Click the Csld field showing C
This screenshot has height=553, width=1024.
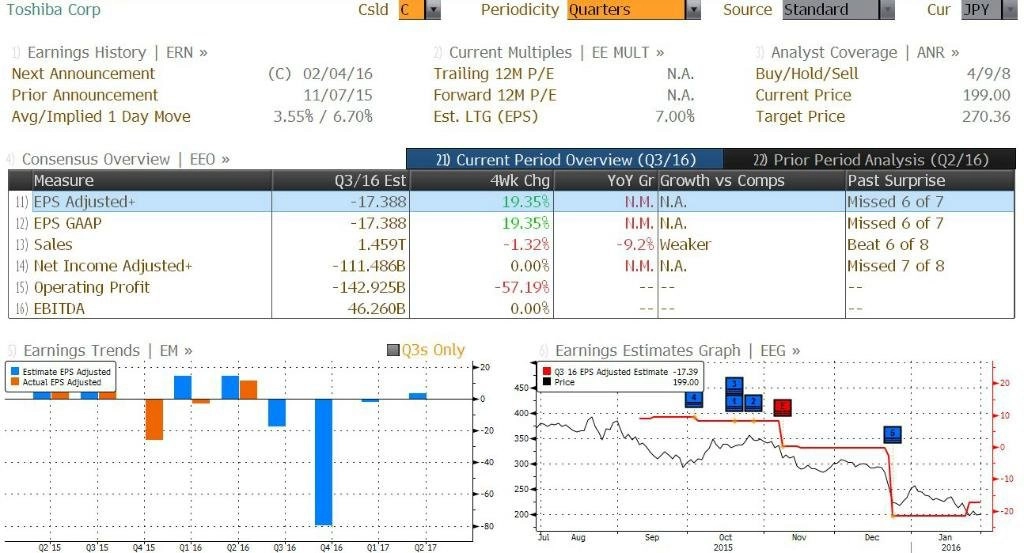click(x=412, y=10)
